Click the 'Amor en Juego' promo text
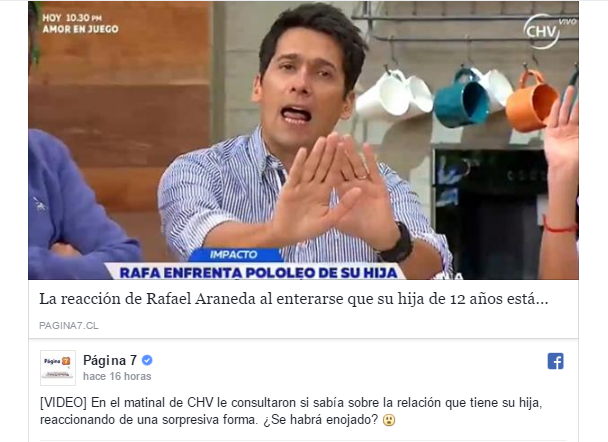The image size is (608, 442). point(81,29)
